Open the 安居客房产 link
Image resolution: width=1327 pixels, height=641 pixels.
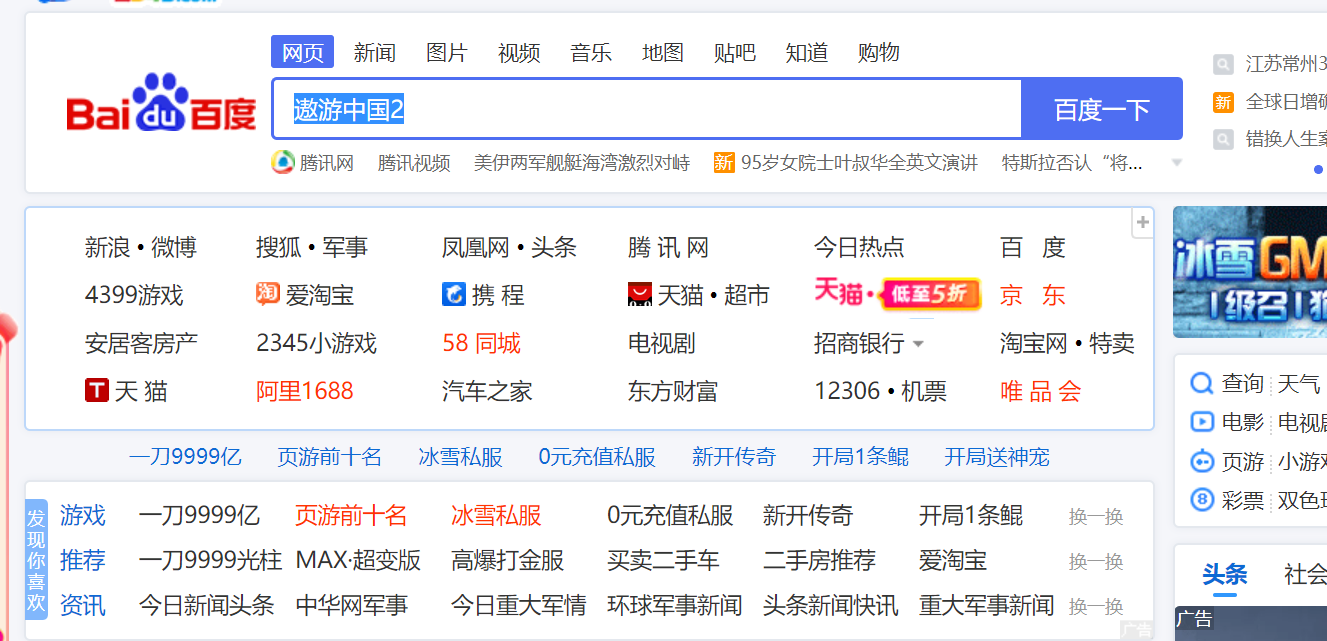(141, 343)
